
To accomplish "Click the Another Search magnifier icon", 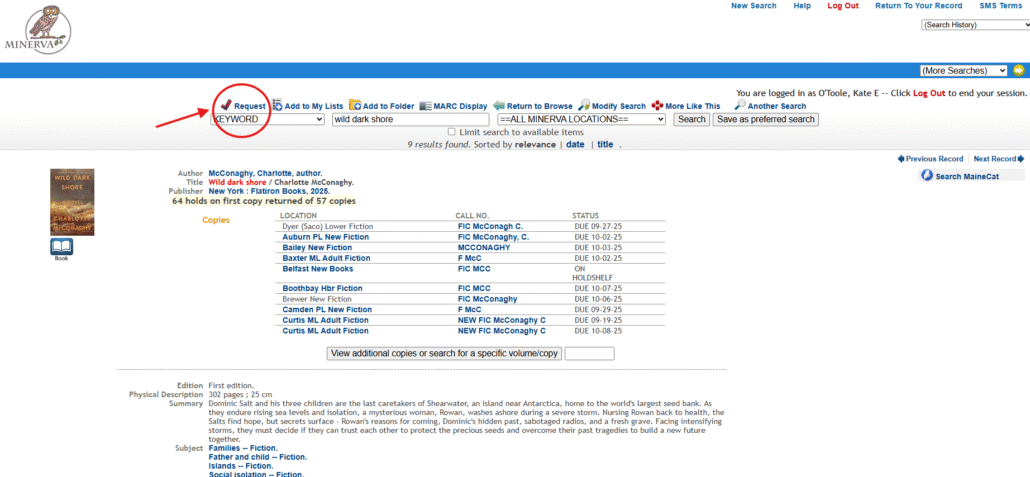I will coord(740,105).
